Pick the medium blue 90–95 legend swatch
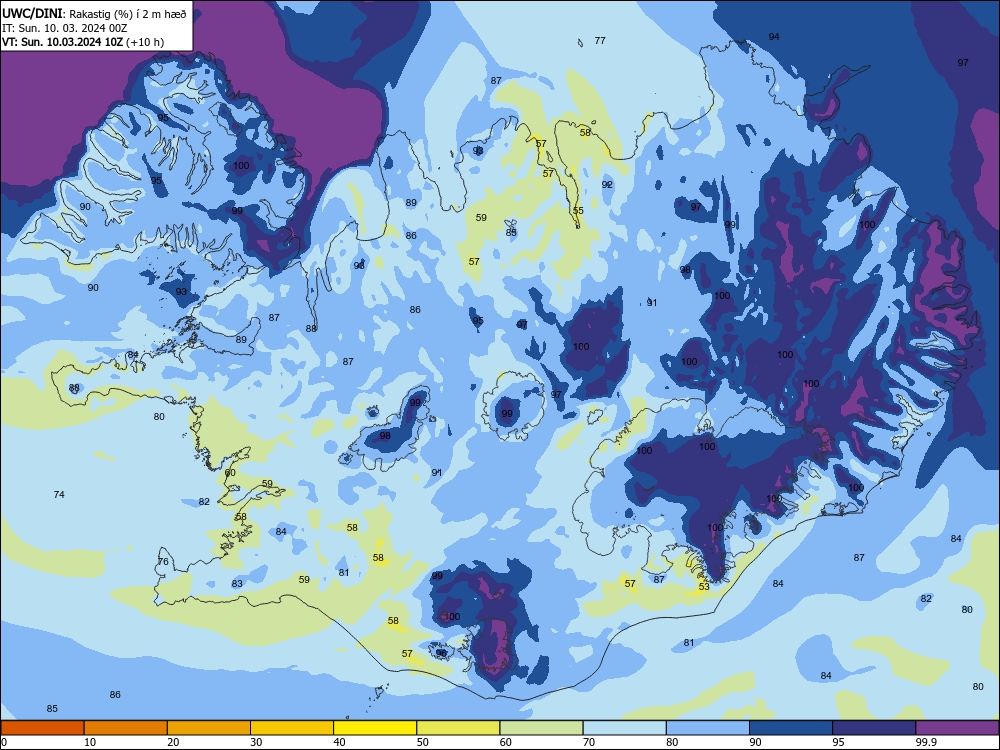Viewport: 1000px width, 750px height. point(791,728)
